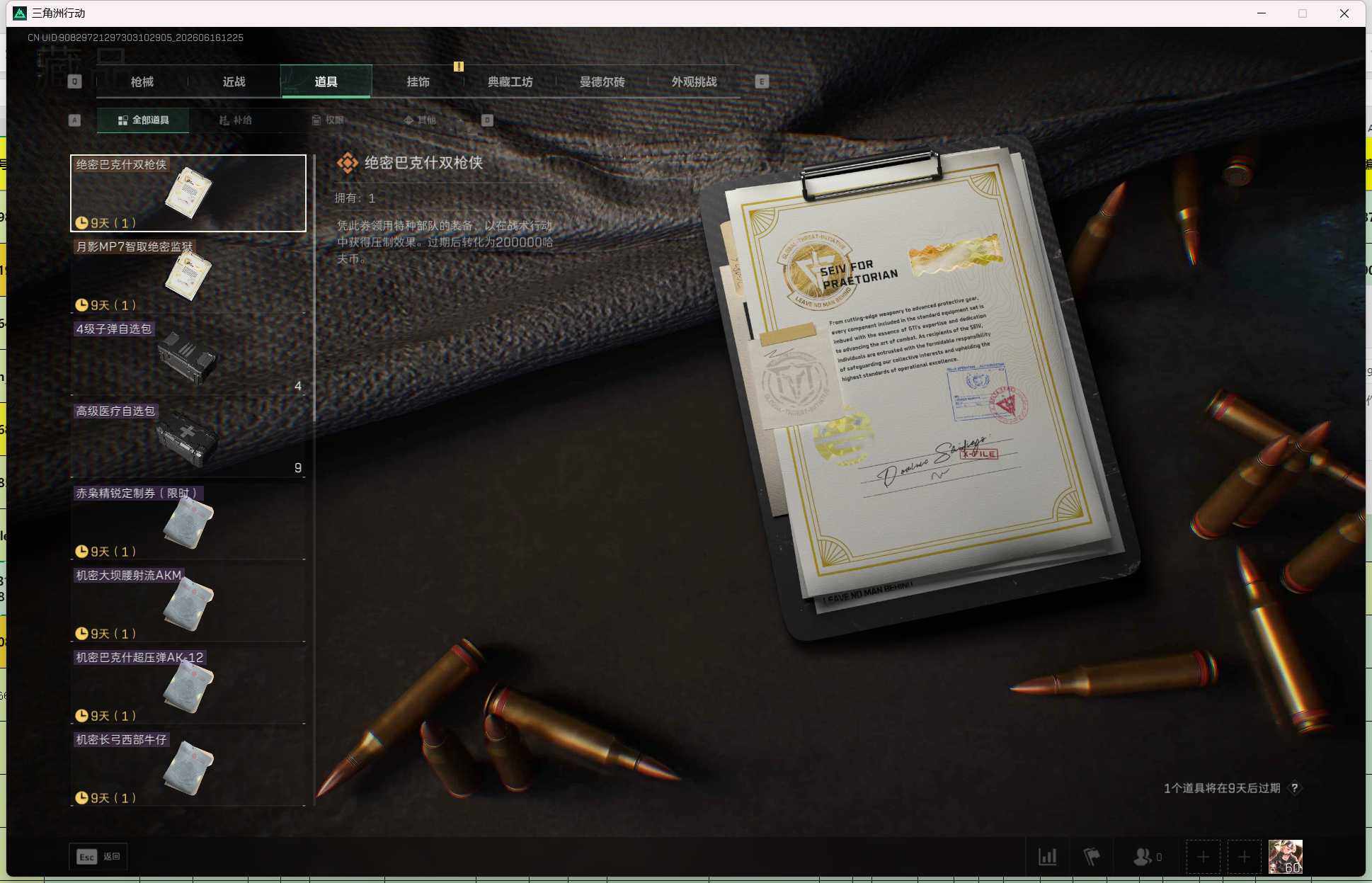Pick the 机密巴克什超压弹AK-12 voucher
This screenshot has height=883, width=1372.
tap(188, 686)
